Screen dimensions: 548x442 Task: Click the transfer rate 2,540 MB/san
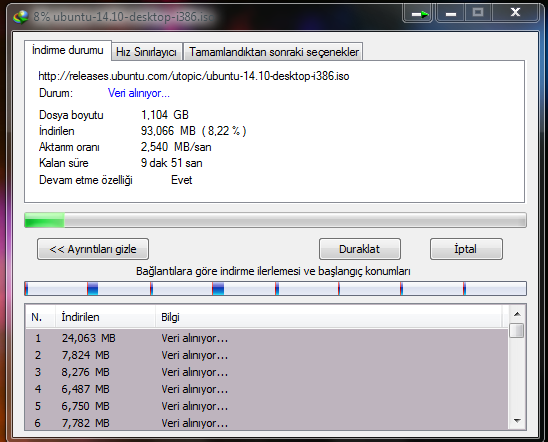point(176,147)
